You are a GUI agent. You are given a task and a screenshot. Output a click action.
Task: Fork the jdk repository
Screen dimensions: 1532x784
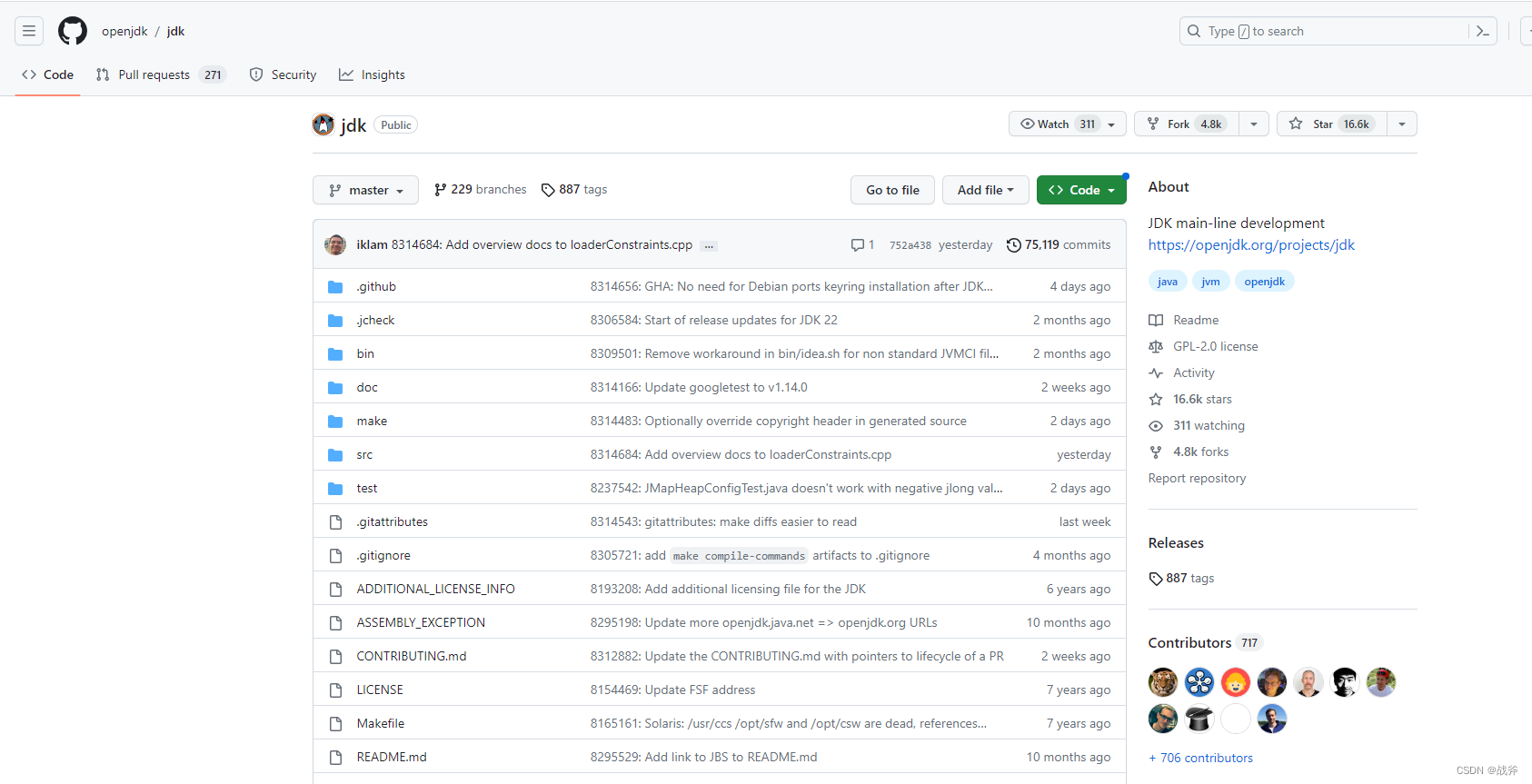pyautogui.click(x=1187, y=124)
